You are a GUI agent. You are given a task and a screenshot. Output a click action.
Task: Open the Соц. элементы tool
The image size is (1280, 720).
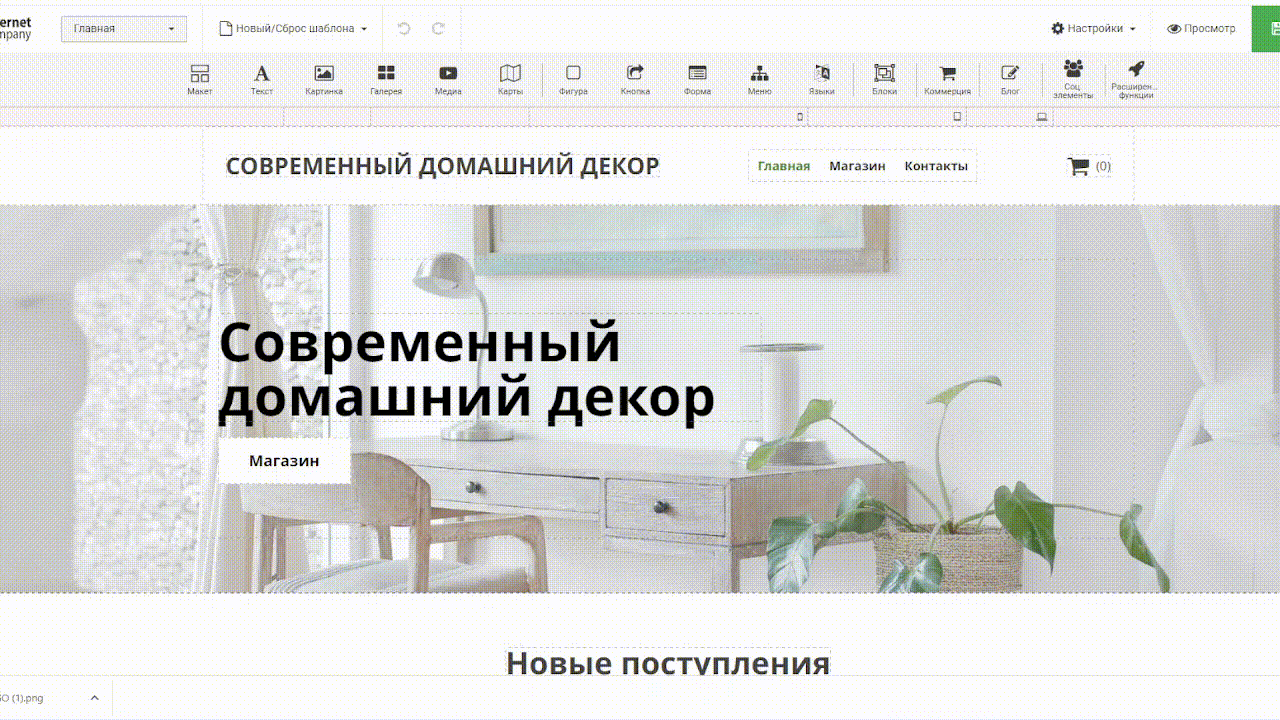pos(1072,77)
